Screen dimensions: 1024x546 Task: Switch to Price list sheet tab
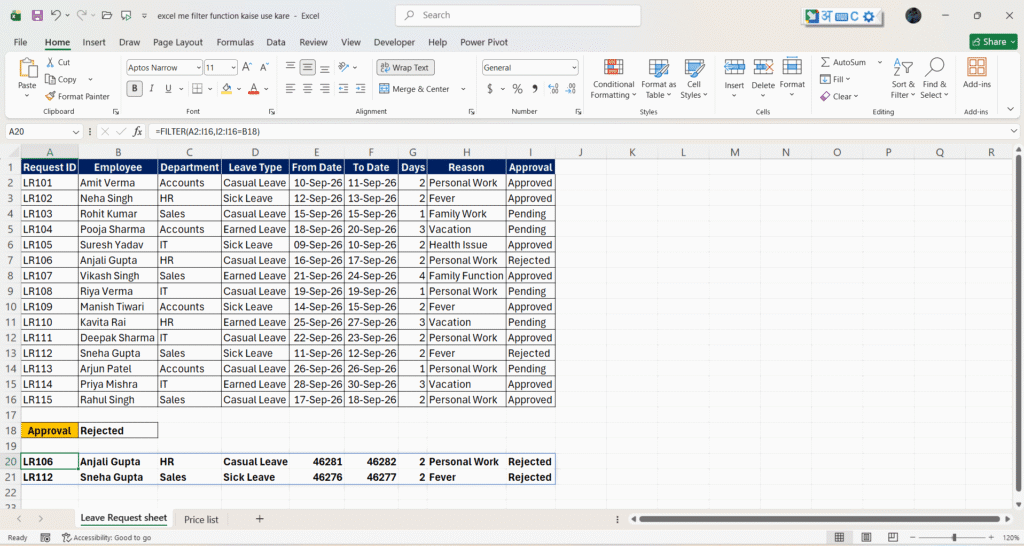click(x=201, y=519)
